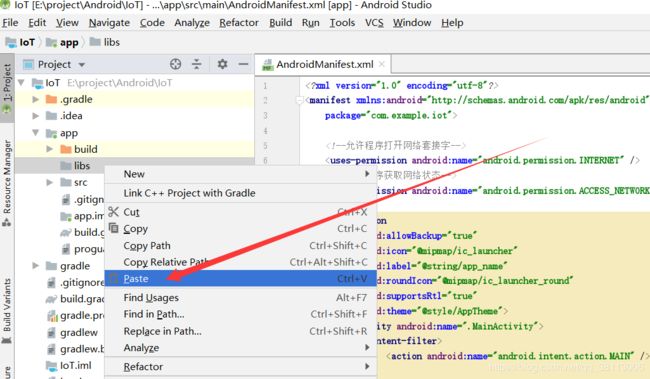This screenshot has width=650, height=379.
Task: Collapse the app module folder
Action: (x=36, y=133)
